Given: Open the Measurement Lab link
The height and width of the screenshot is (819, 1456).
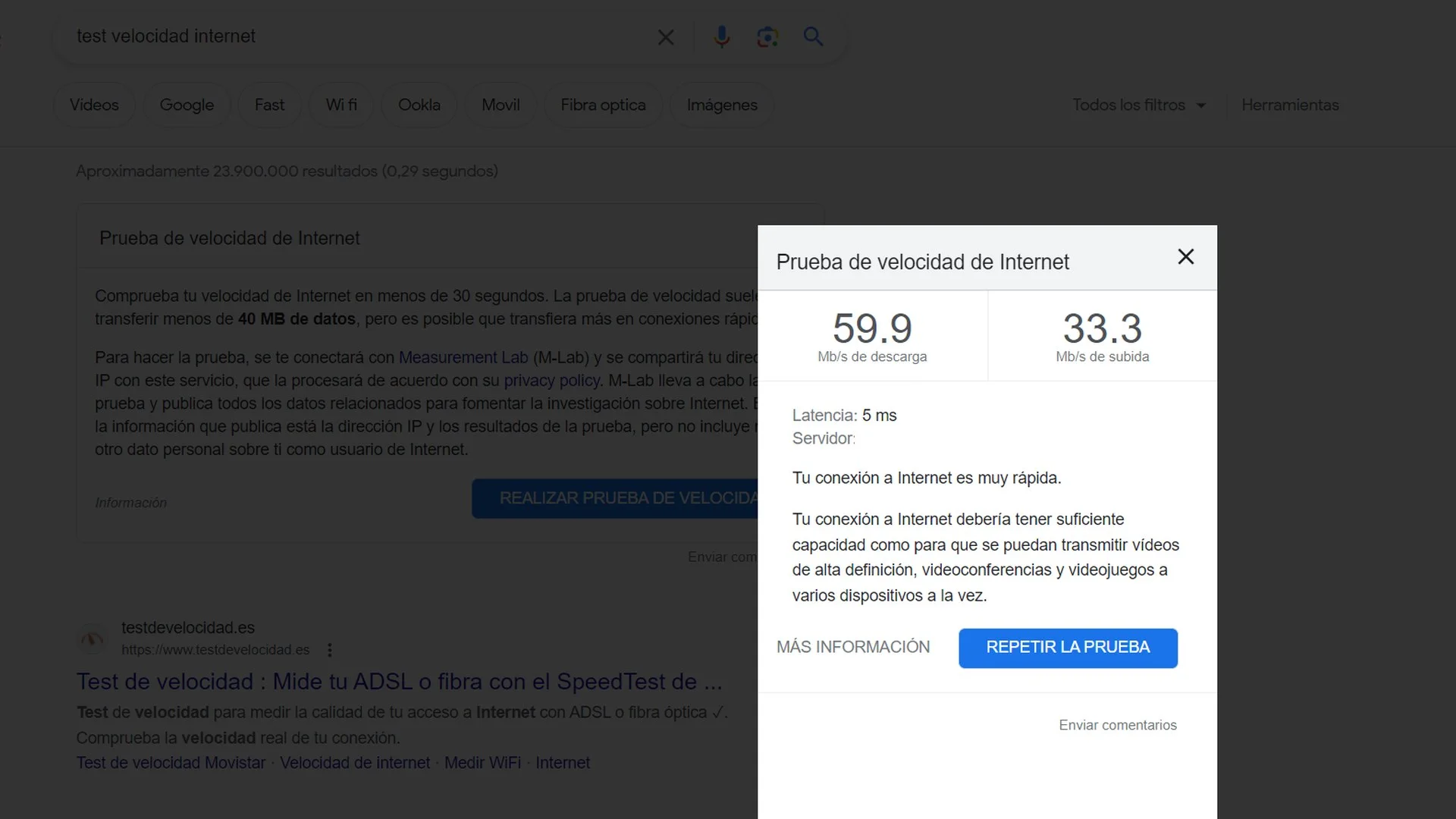Looking at the screenshot, I should [x=463, y=357].
